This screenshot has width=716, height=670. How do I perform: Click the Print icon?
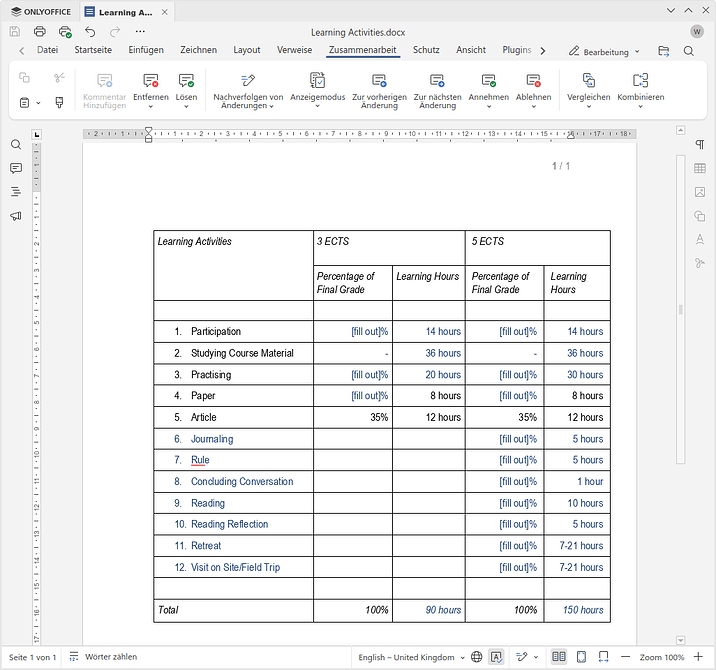click(x=40, y=32)
